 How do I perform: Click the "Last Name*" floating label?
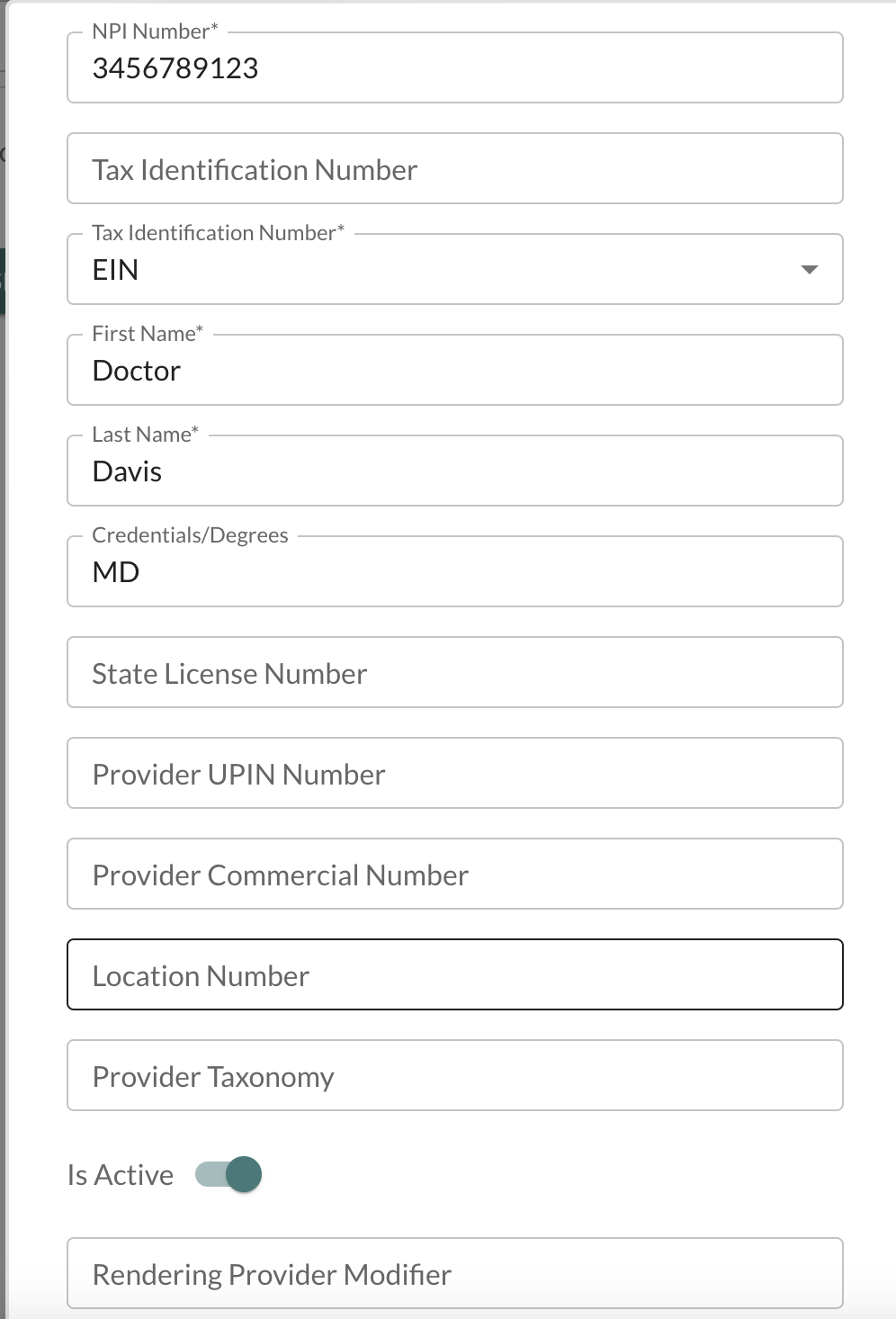(x=145, y=435)
